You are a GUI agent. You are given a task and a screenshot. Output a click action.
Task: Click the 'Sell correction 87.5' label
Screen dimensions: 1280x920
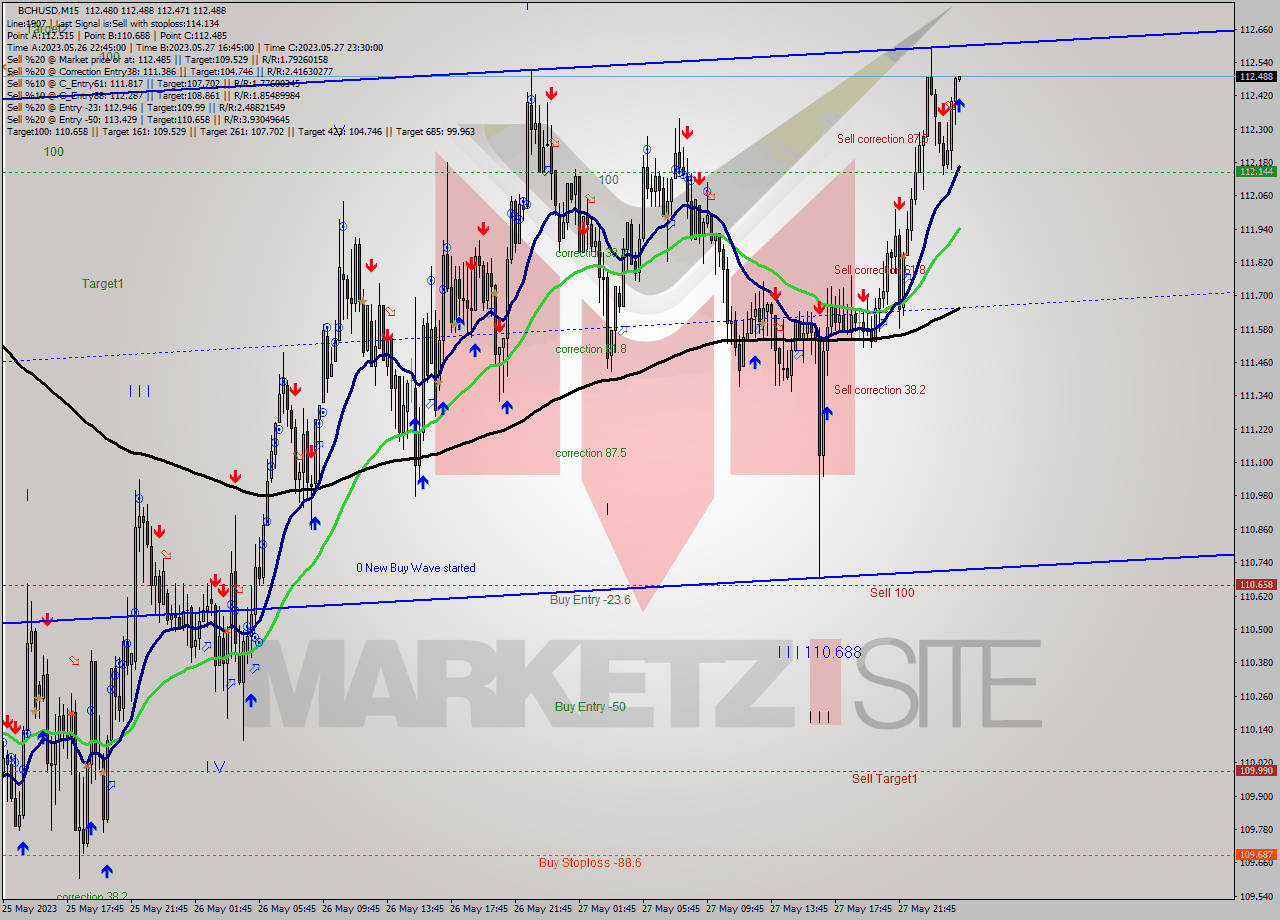[881, 139]
